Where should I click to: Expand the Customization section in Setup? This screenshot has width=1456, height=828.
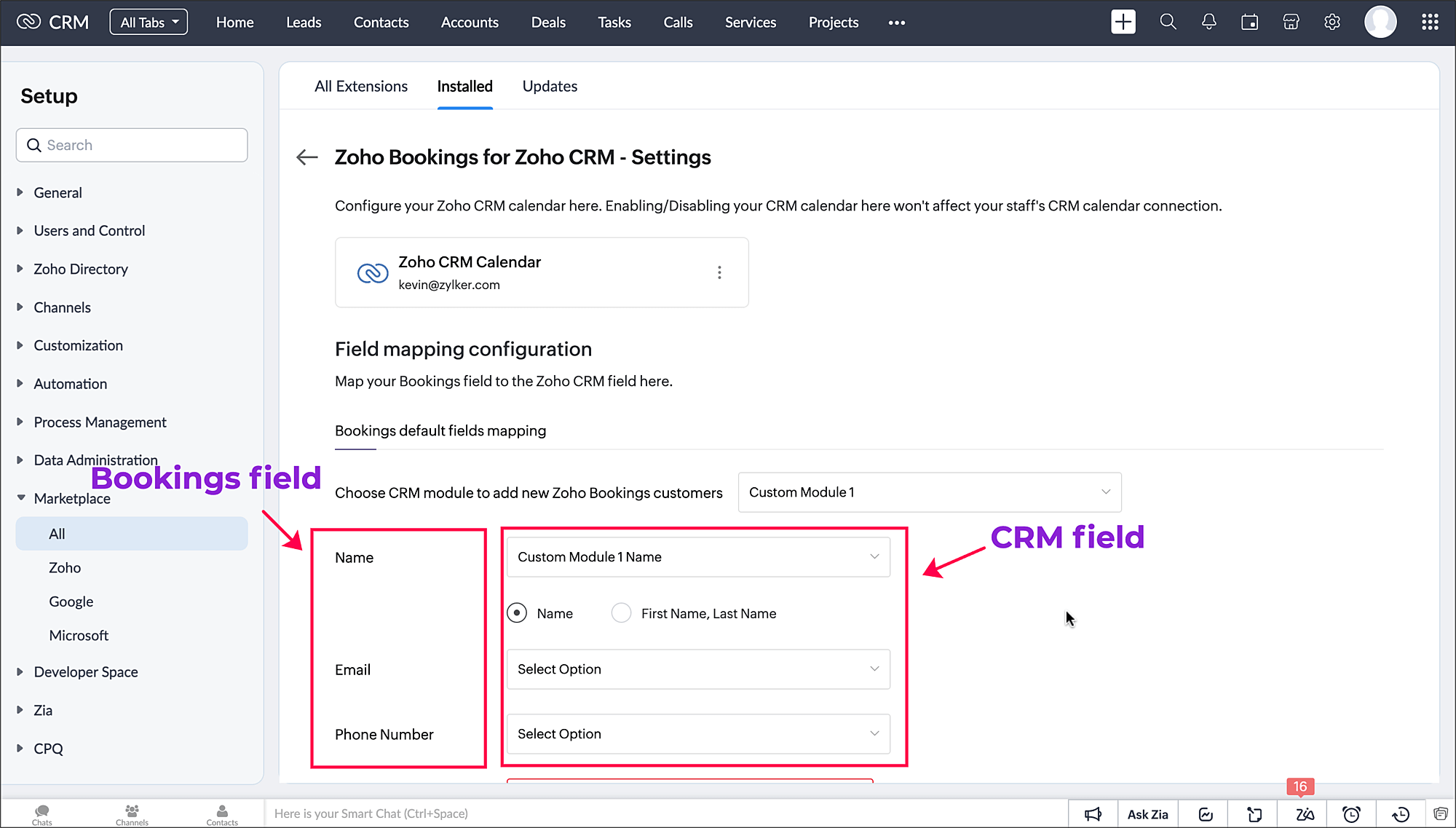click(x=77, y=345)
